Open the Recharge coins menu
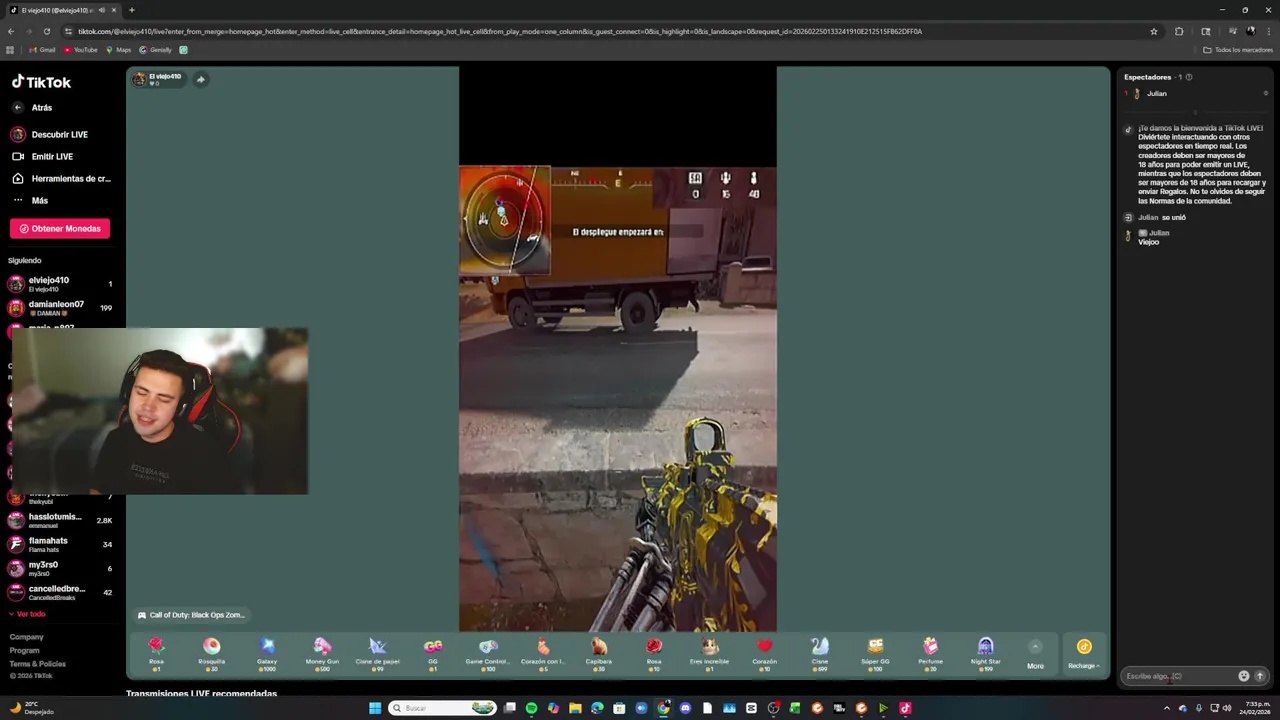 (1084, 653)
